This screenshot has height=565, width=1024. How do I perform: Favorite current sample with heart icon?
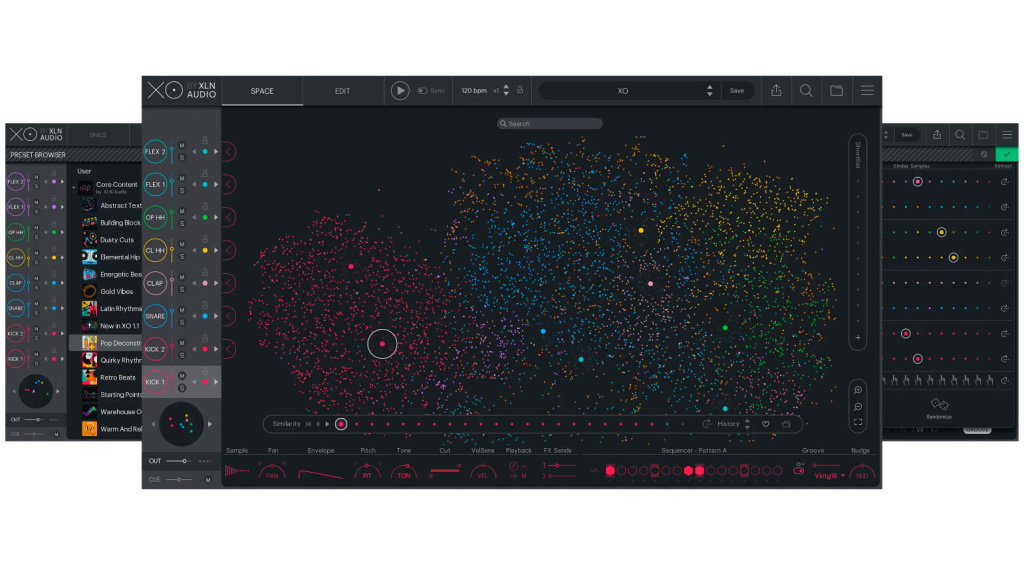coord(765,424)
